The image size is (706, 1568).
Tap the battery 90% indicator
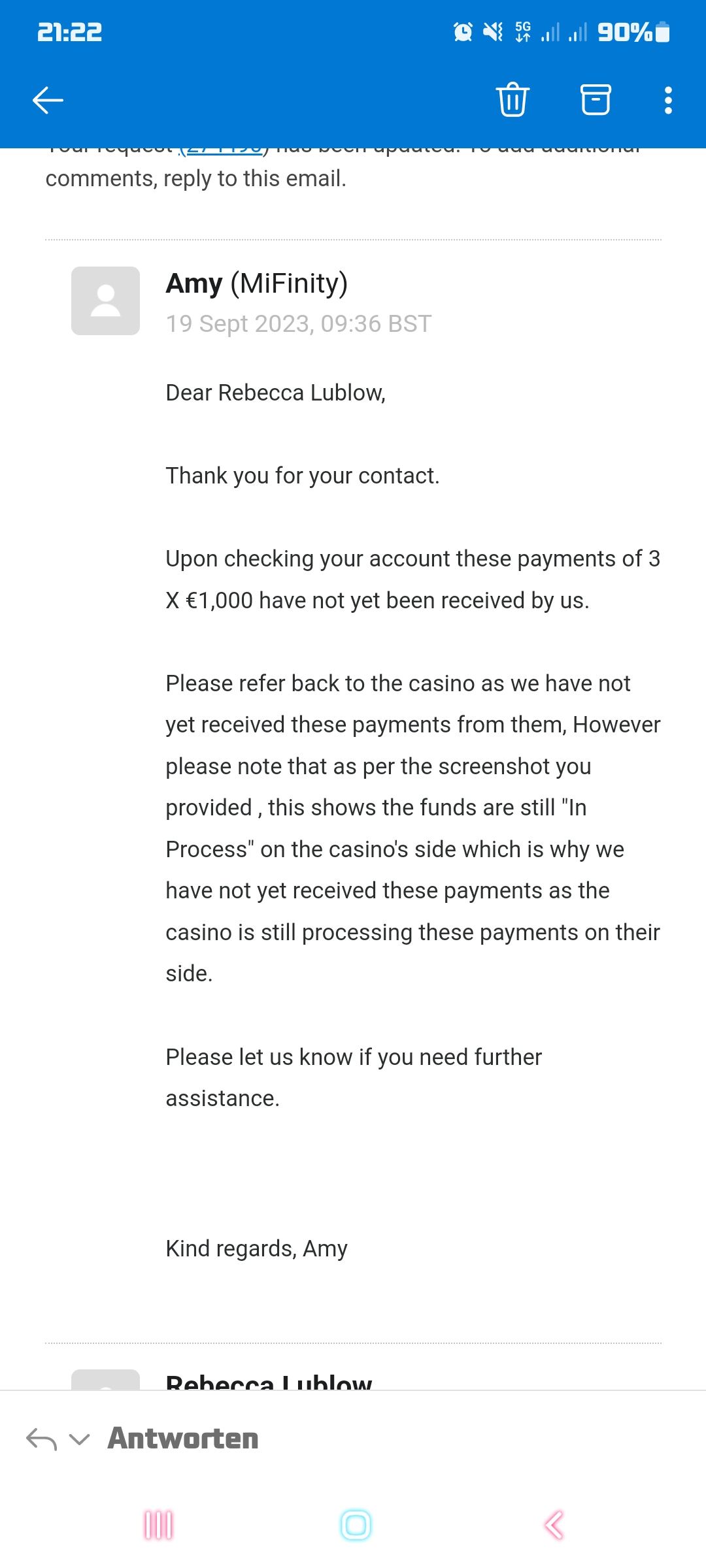tap(633, 31)
